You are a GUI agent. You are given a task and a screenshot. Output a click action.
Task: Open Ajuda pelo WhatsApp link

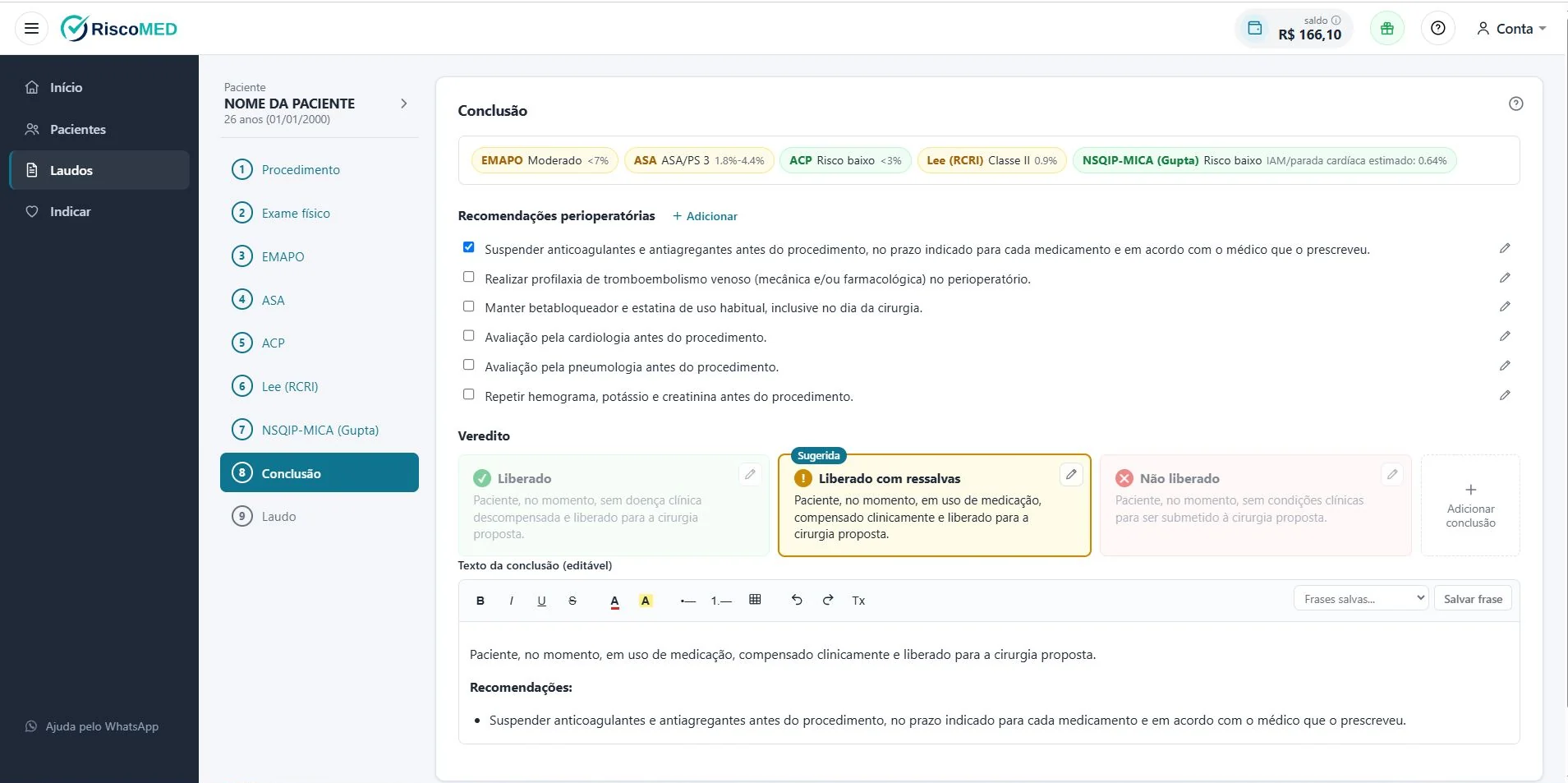click(92, 726)
